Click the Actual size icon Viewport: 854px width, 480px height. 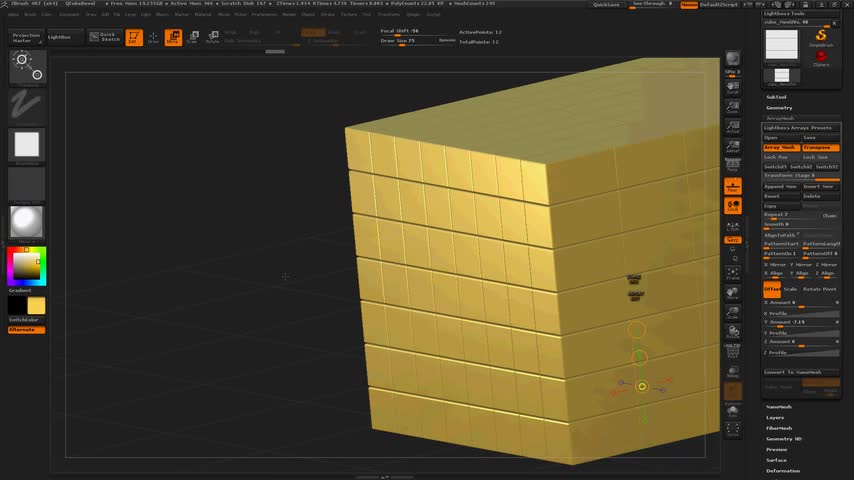pos(733,127)
